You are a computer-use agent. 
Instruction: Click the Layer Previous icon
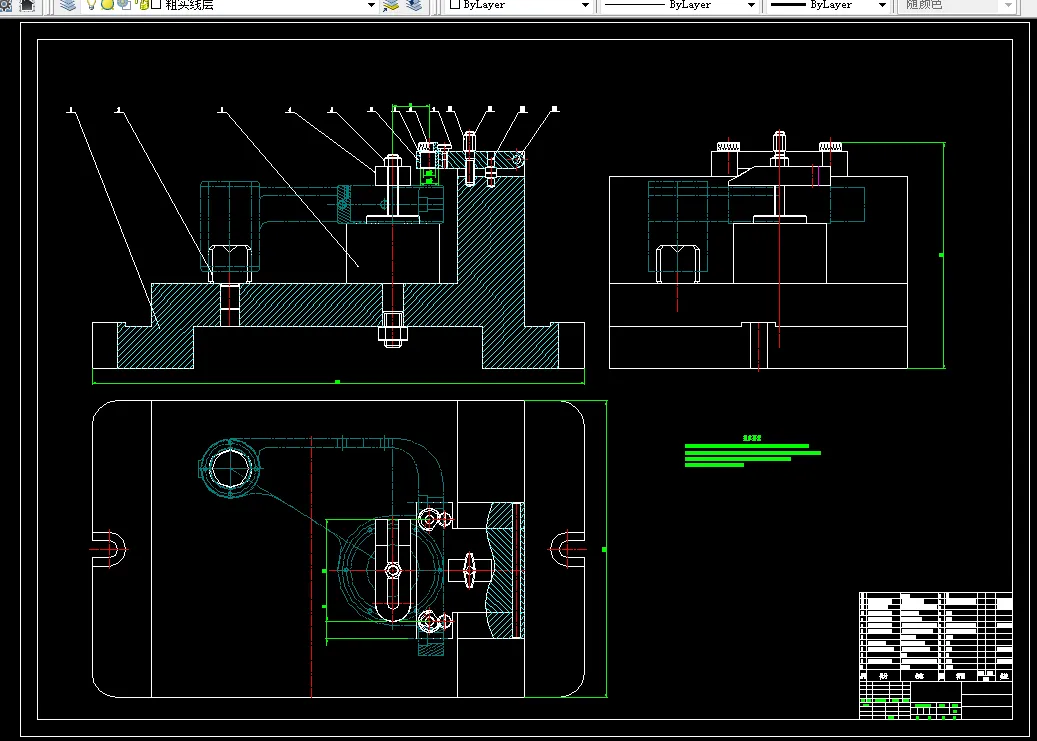point(415,5)
